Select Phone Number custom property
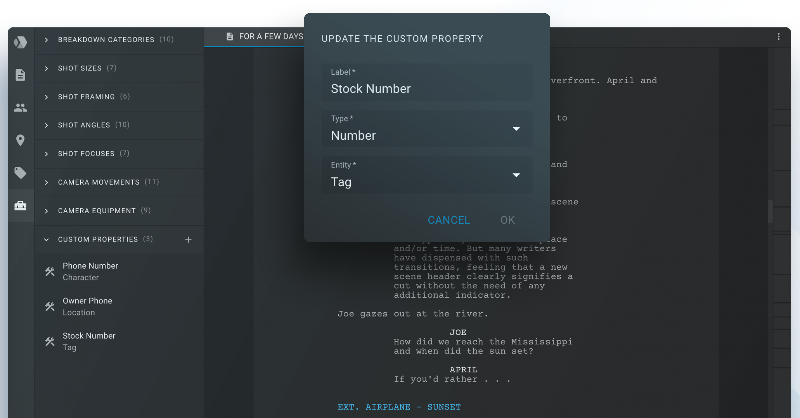800x418 pixels. (119, 272)
